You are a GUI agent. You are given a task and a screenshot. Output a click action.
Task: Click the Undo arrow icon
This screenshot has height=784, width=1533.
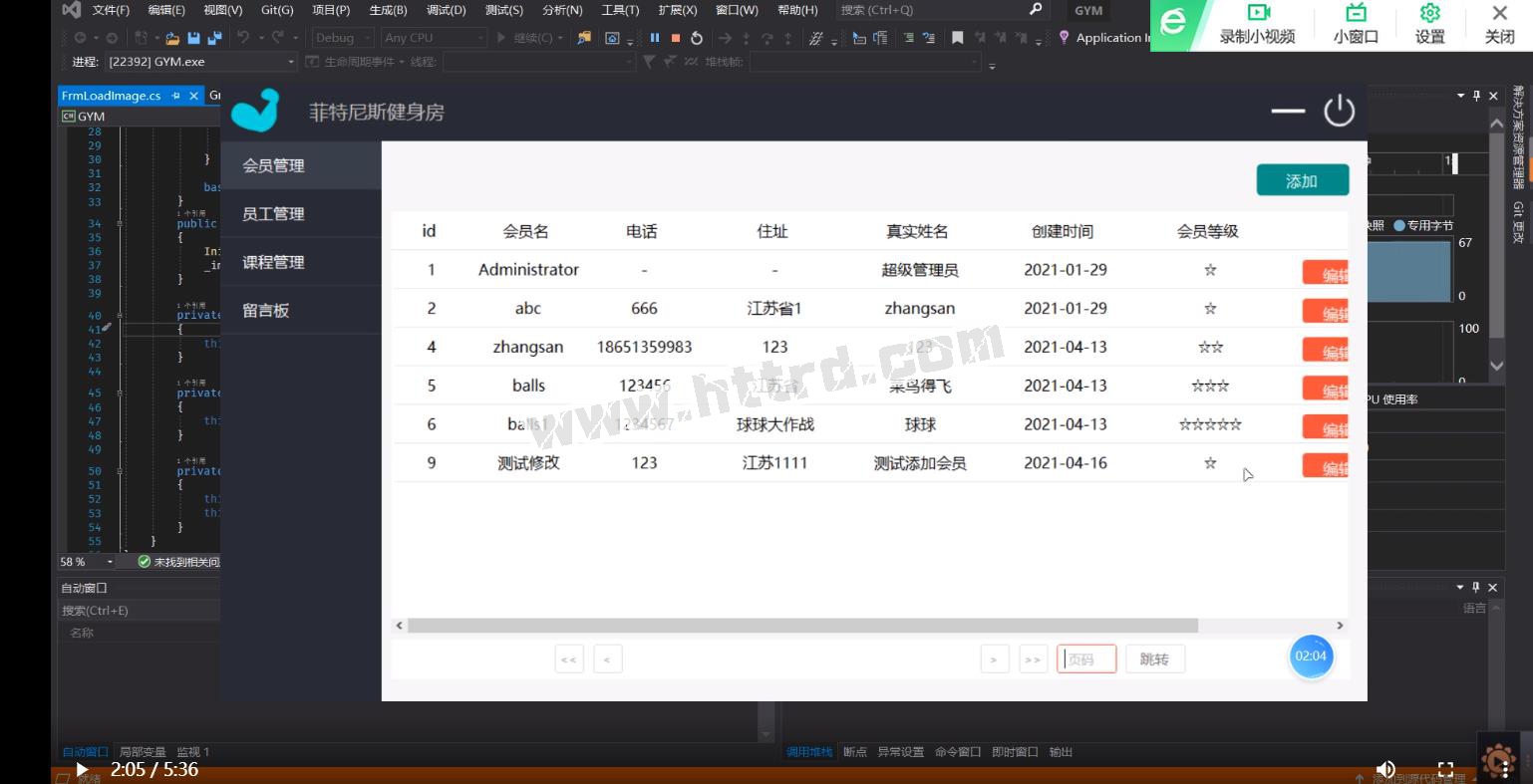click(243, 38)
